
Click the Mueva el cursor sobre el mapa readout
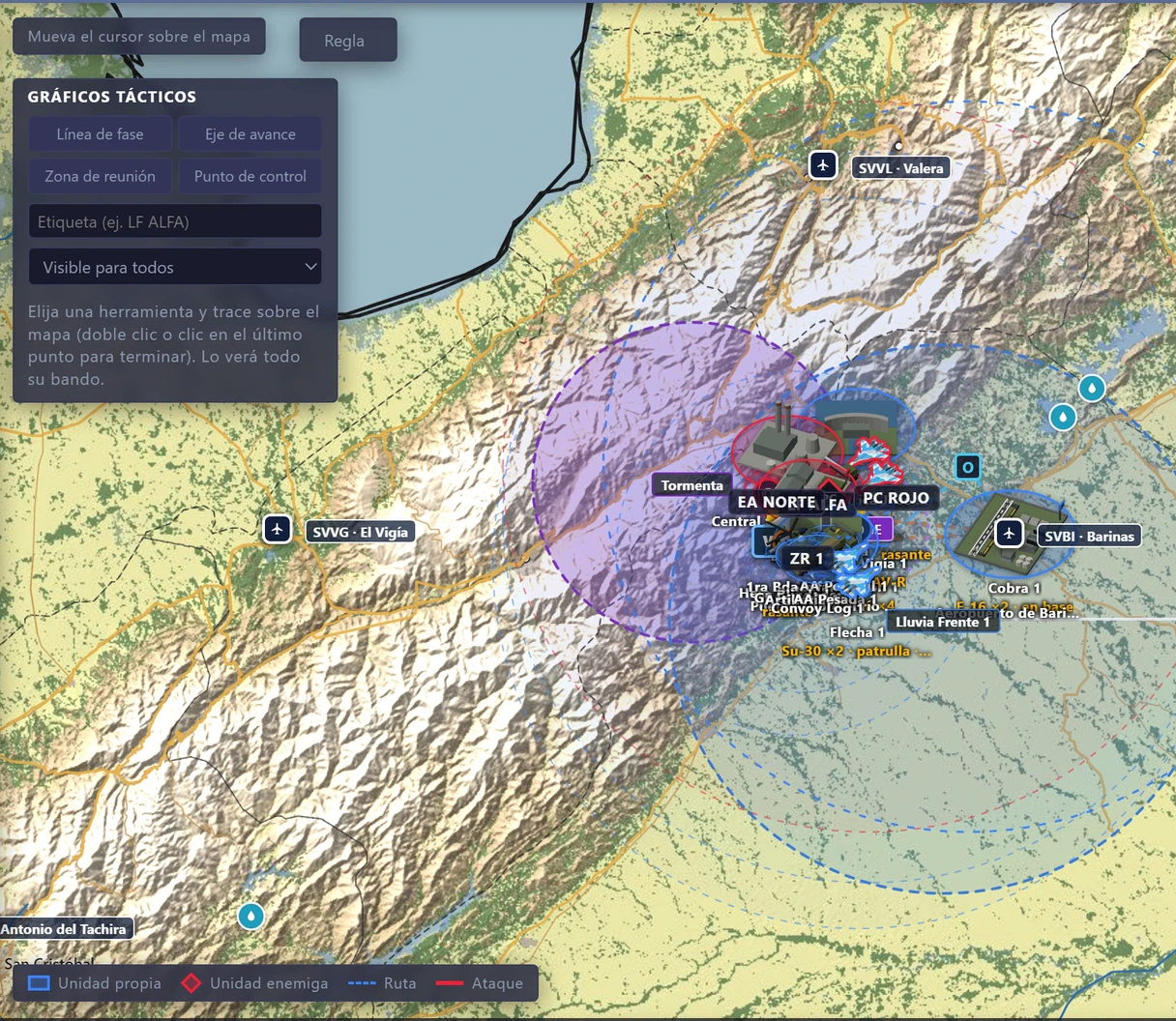tap(139, 36)
